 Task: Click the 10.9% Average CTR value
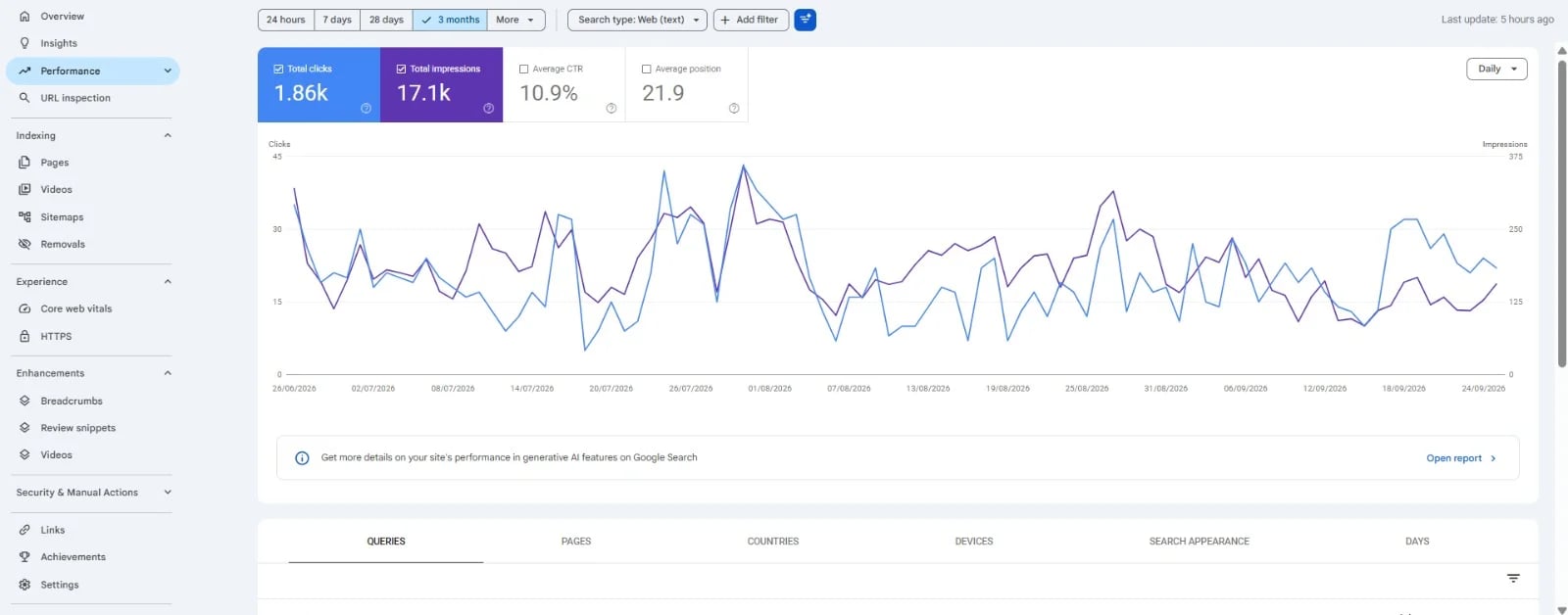click(549, 93)
